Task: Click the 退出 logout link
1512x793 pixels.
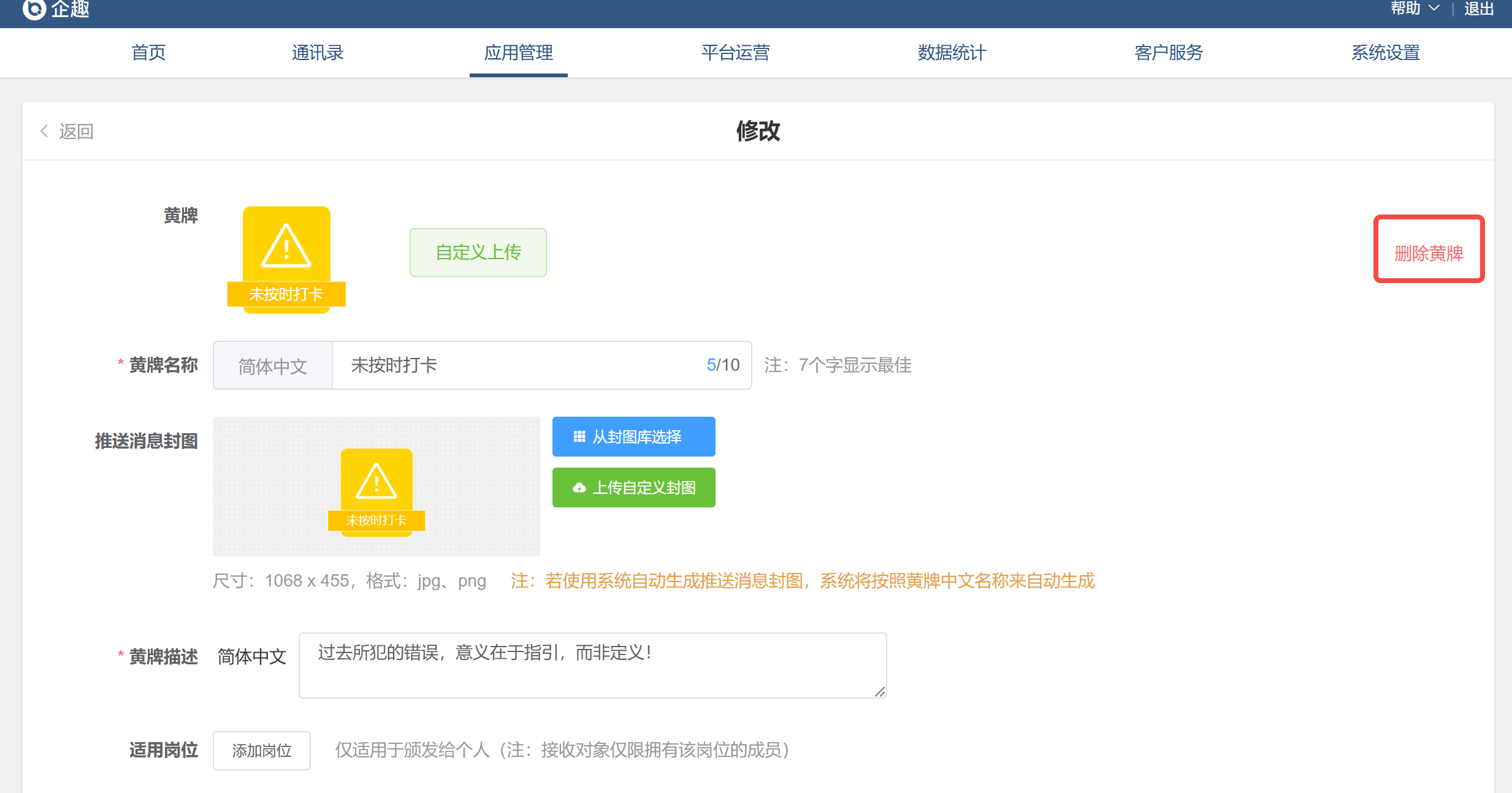Action: (x=1478, y=9)
